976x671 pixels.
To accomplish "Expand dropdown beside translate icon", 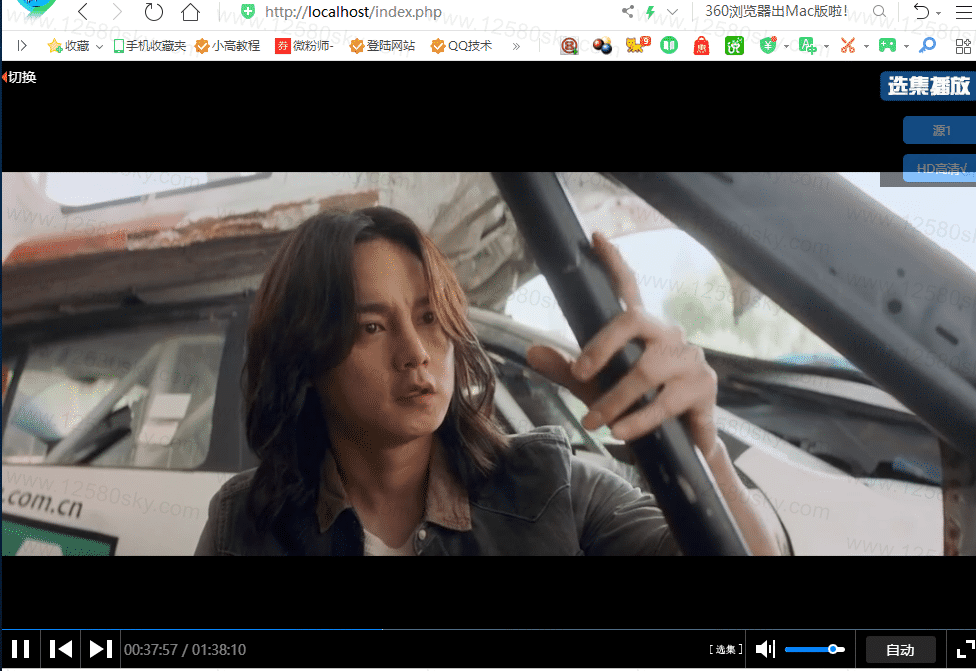I will [826, 47].
